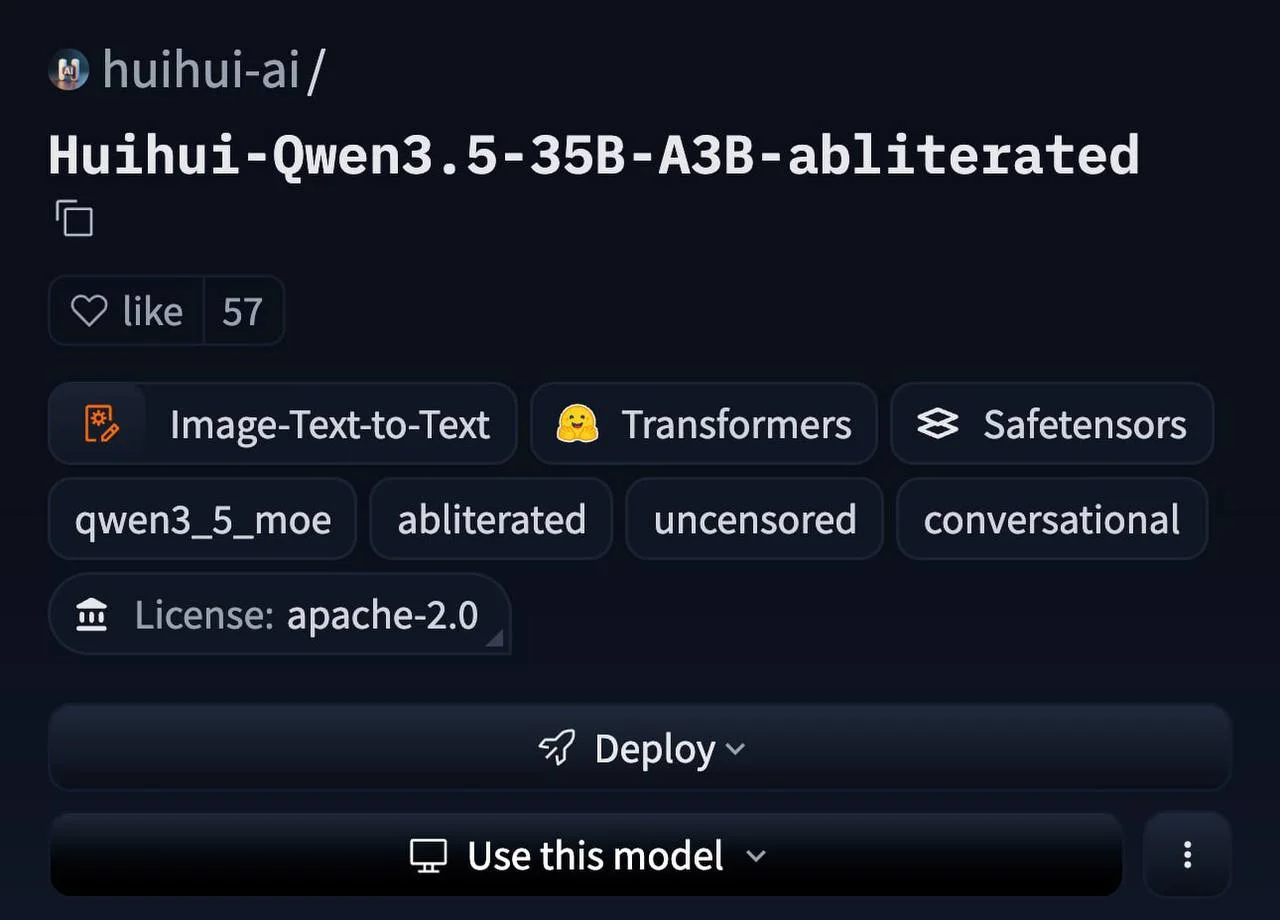1280x920 pixels.
Task: Copy model name with copy icon
Action: [74, 218]
